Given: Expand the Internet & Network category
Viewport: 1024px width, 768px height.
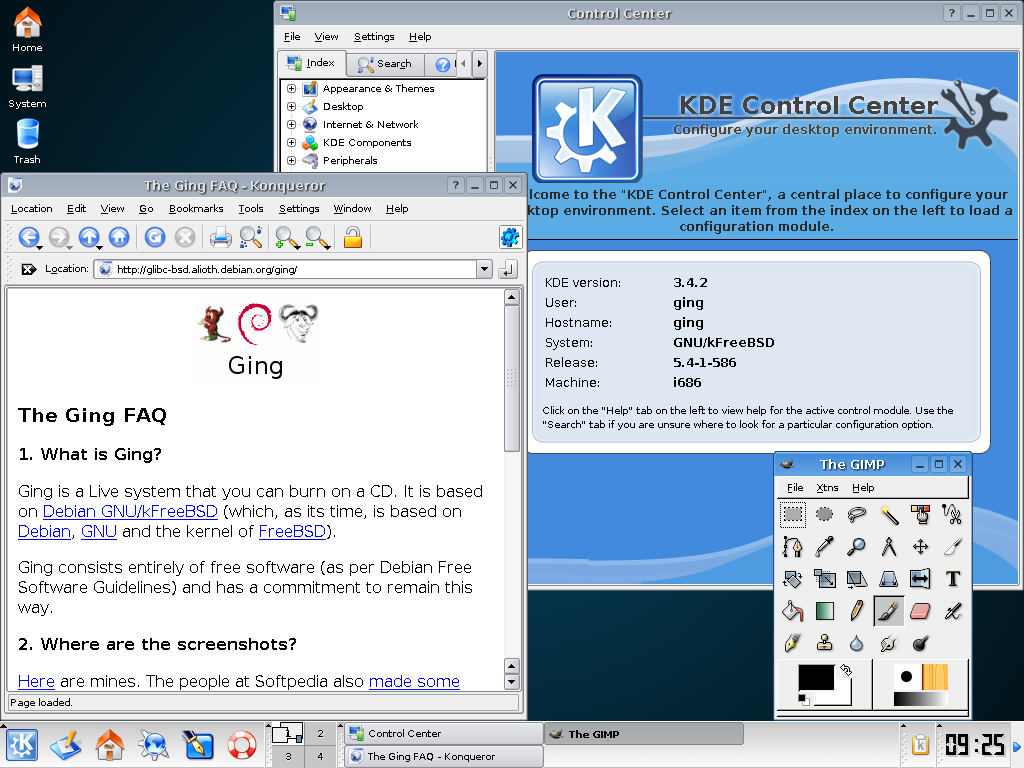Looking at the screenshot, I should pyautogui.click(x=292, y=124).
